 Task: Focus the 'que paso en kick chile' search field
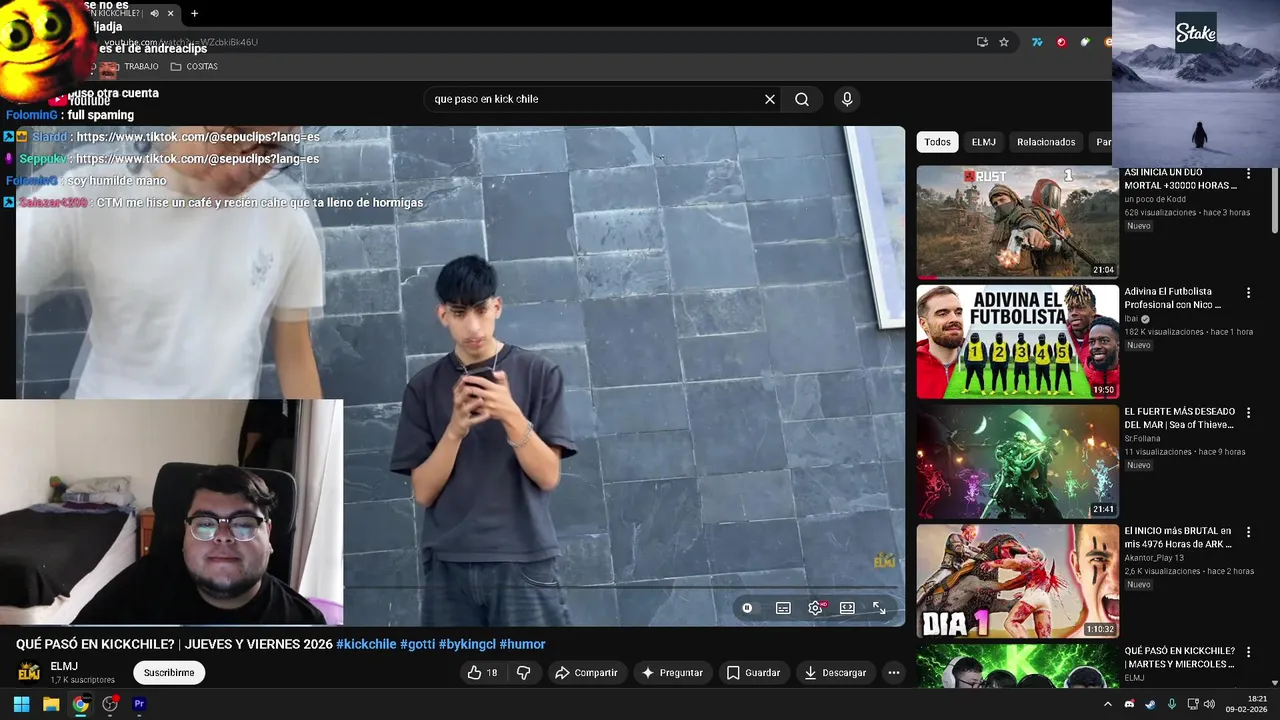pyautogui.click(x=595, y=99)
